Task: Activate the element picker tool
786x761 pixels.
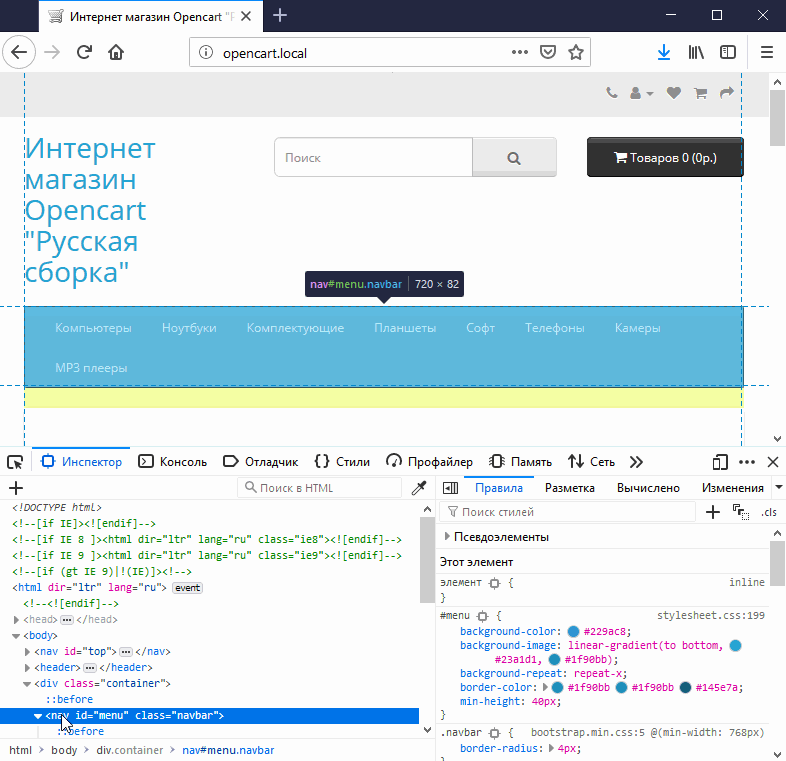Action: [15, 462]
